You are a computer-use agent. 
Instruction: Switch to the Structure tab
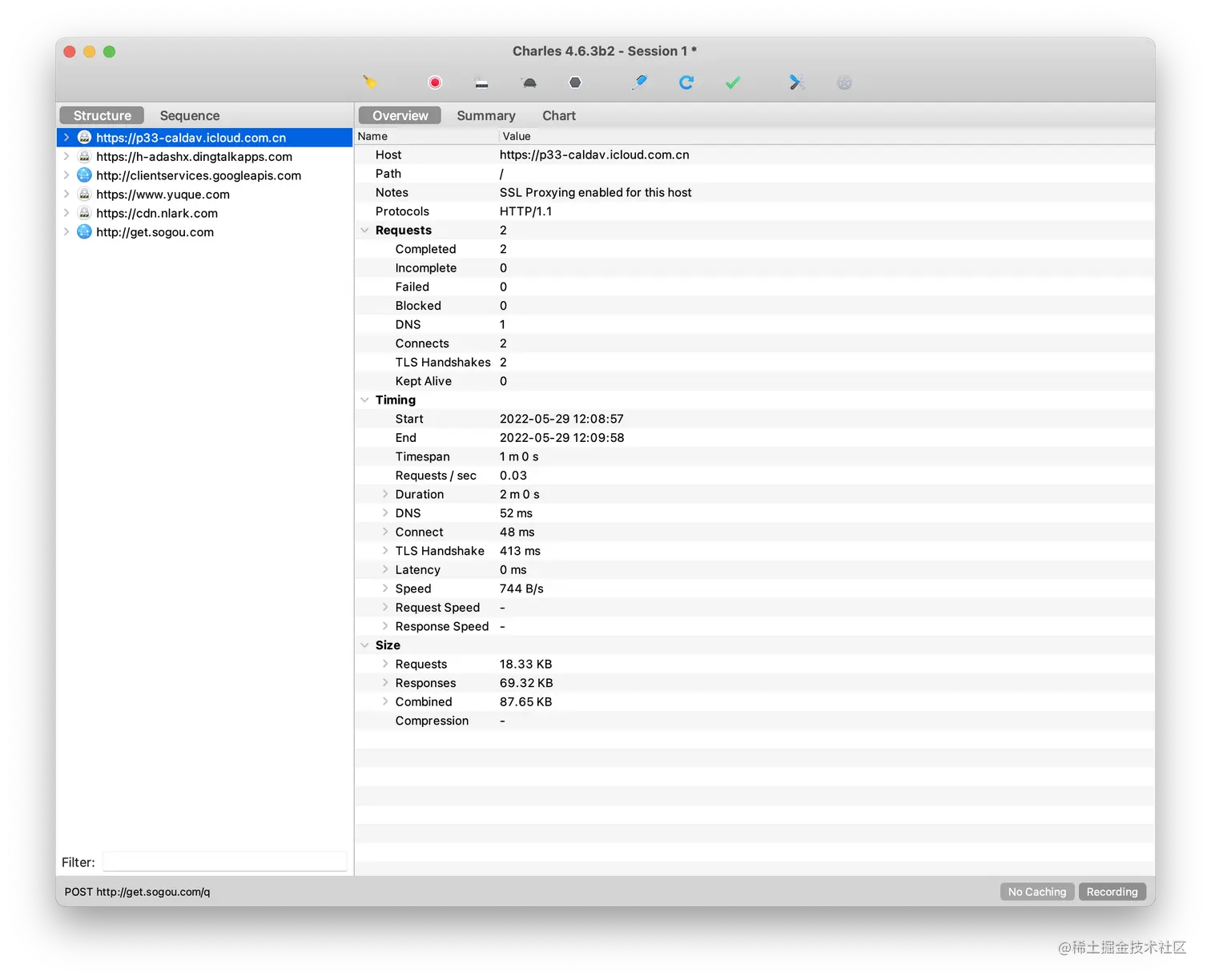click(102, 115)
